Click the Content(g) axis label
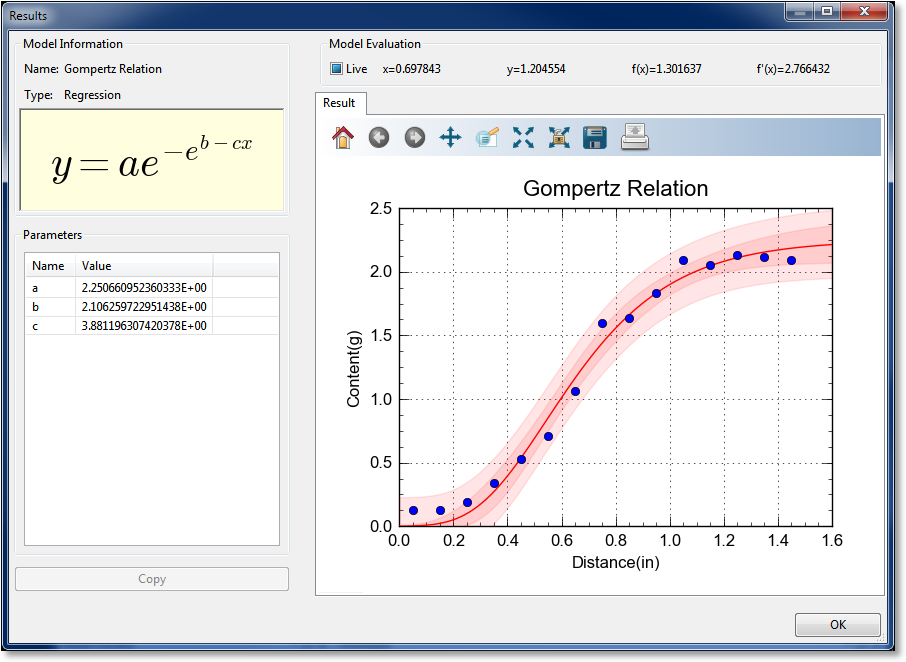This screenshot has height=662, width=906. 354,369
